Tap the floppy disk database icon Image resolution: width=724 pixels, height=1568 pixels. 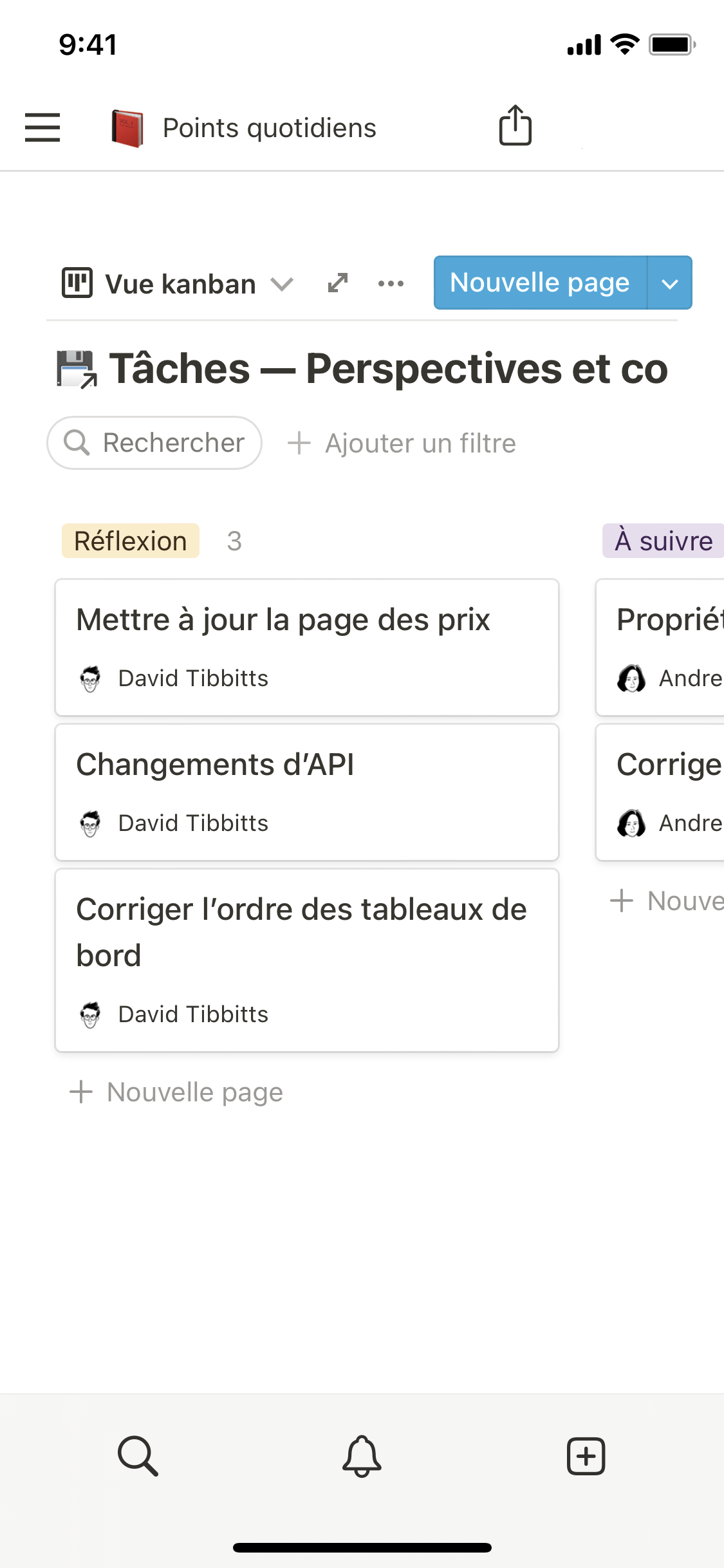point(77,369)
